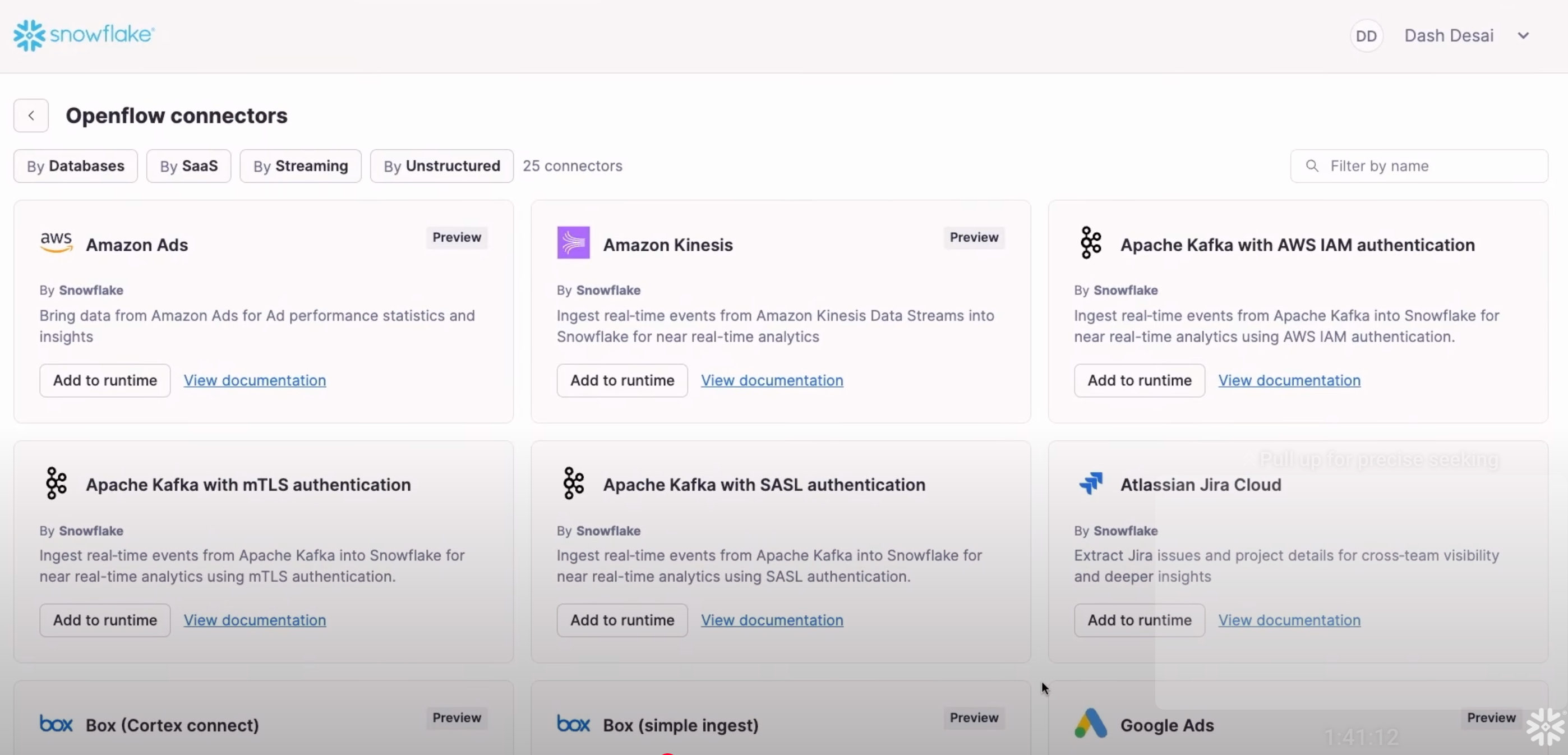Screen dimensions: 1568x755
Task: Click the Preview badge on Google Ads
Action: 1491,718
